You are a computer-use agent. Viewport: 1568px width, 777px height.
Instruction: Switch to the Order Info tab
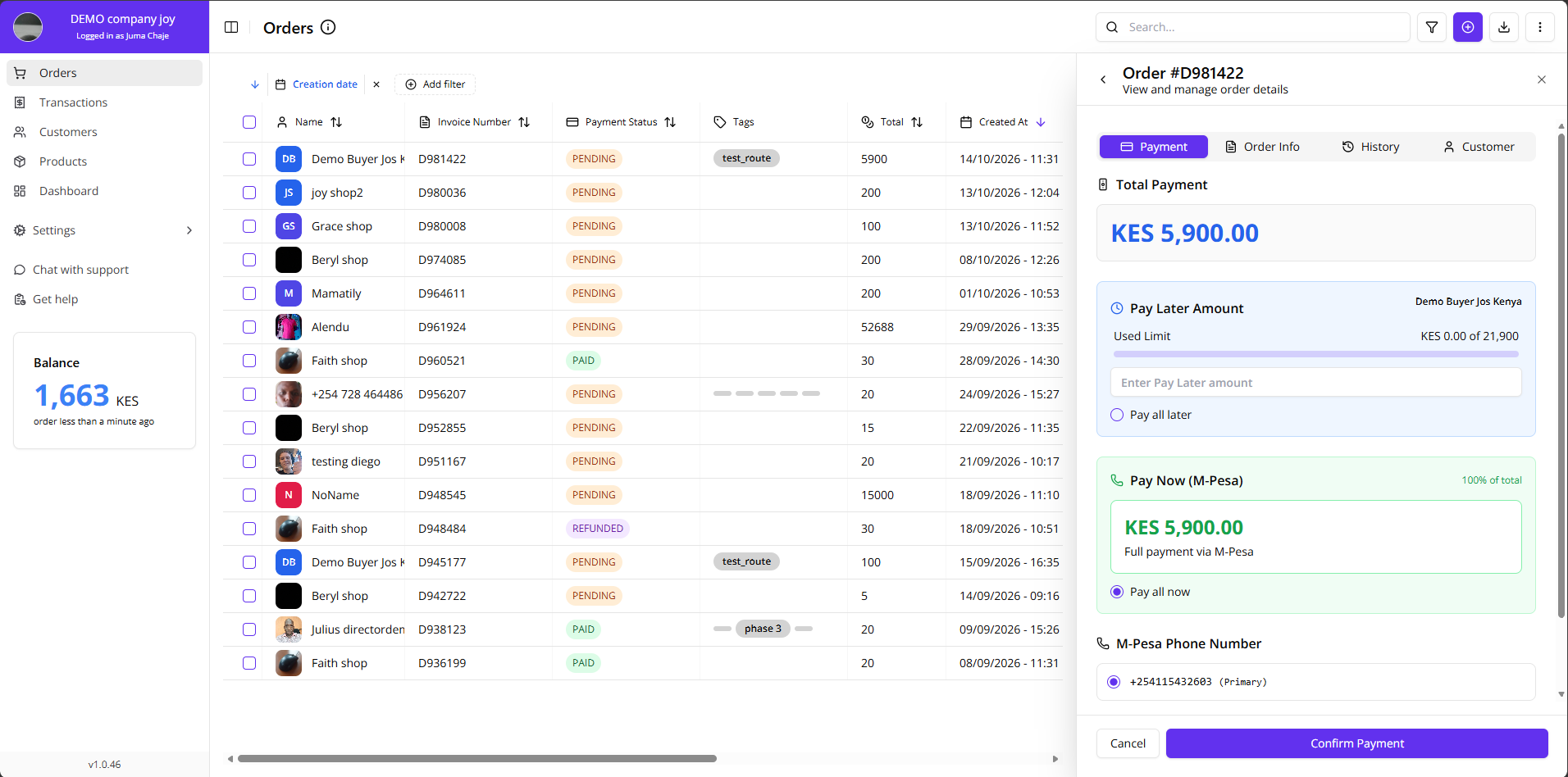tap(1262, 147)
